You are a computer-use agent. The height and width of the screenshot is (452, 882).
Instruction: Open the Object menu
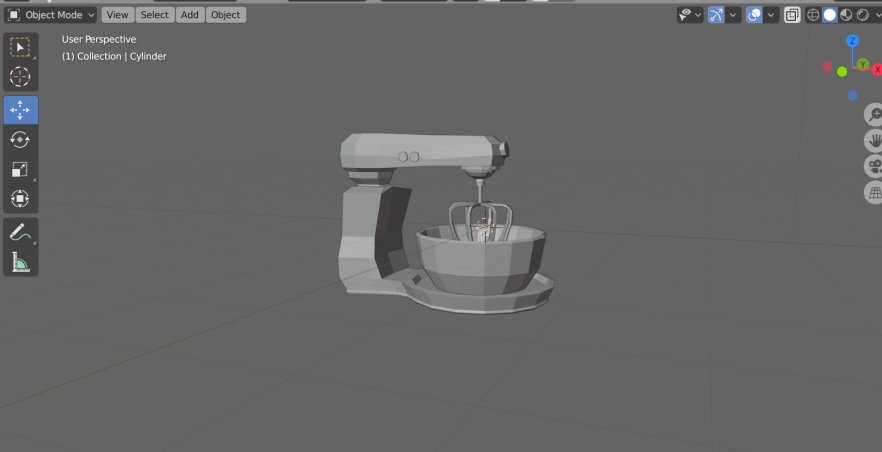pos(226,15)
